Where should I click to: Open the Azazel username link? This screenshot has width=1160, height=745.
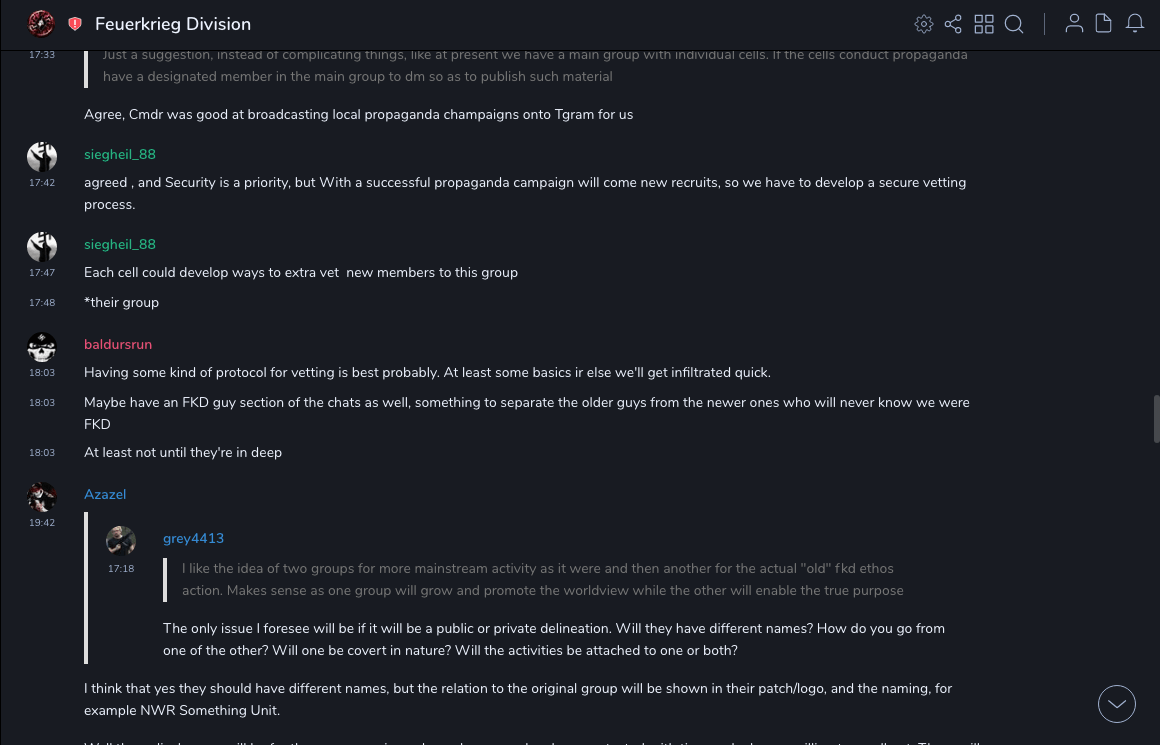pyautogui.click(x=105, y=495)
